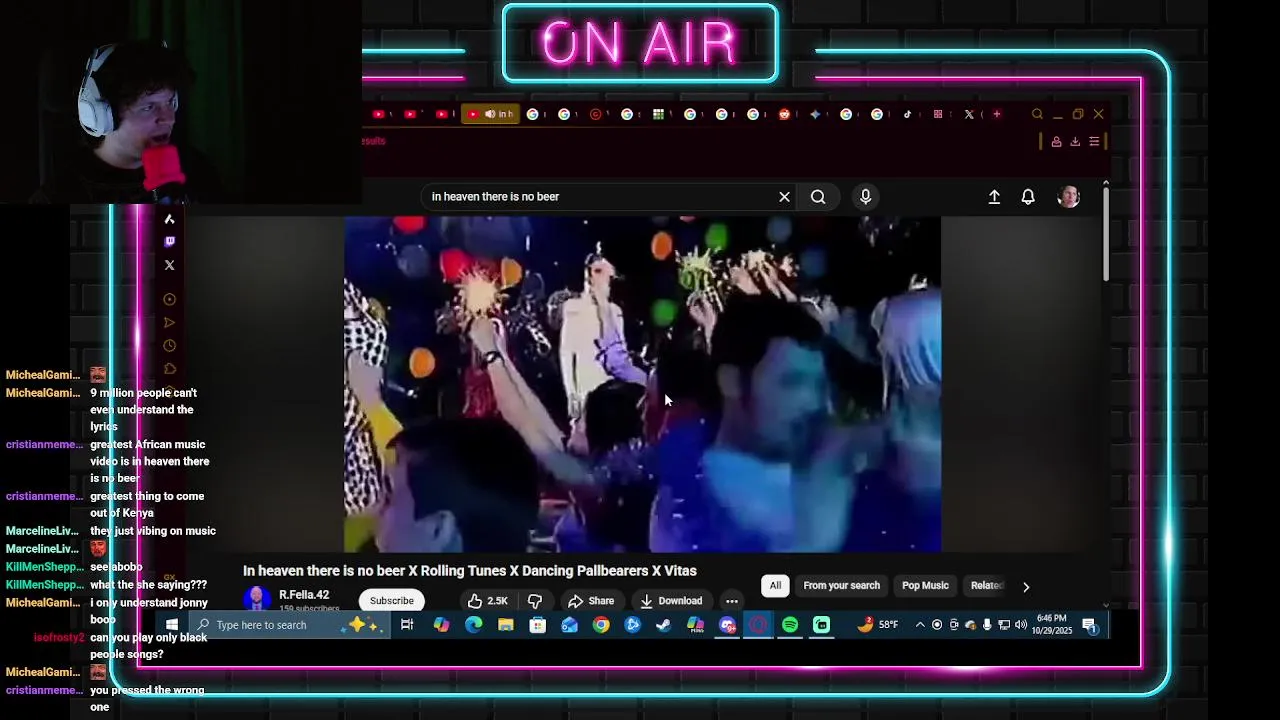Viewport: 1280px width, 720px height.
Task: Switch to the red C icon tab
Action: [596, 114]
